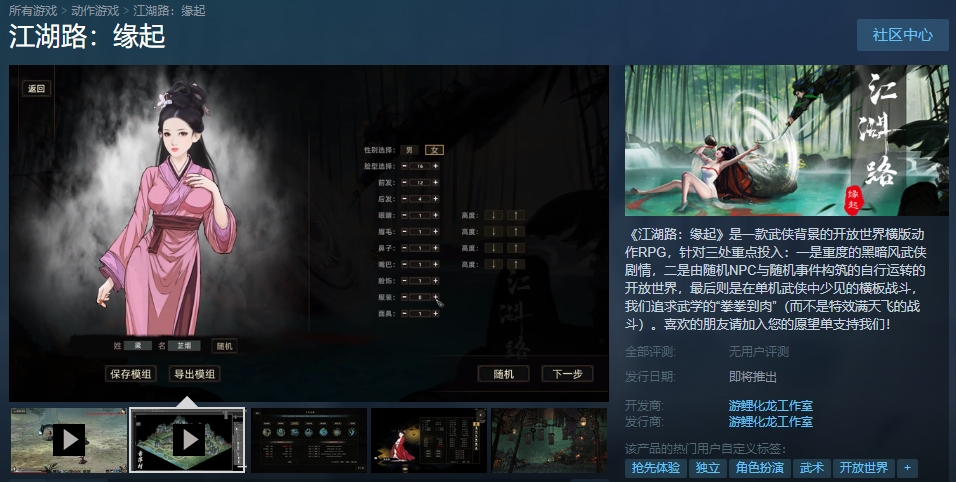Click the plus icon for 脸饰

click(x=435, y=281)
